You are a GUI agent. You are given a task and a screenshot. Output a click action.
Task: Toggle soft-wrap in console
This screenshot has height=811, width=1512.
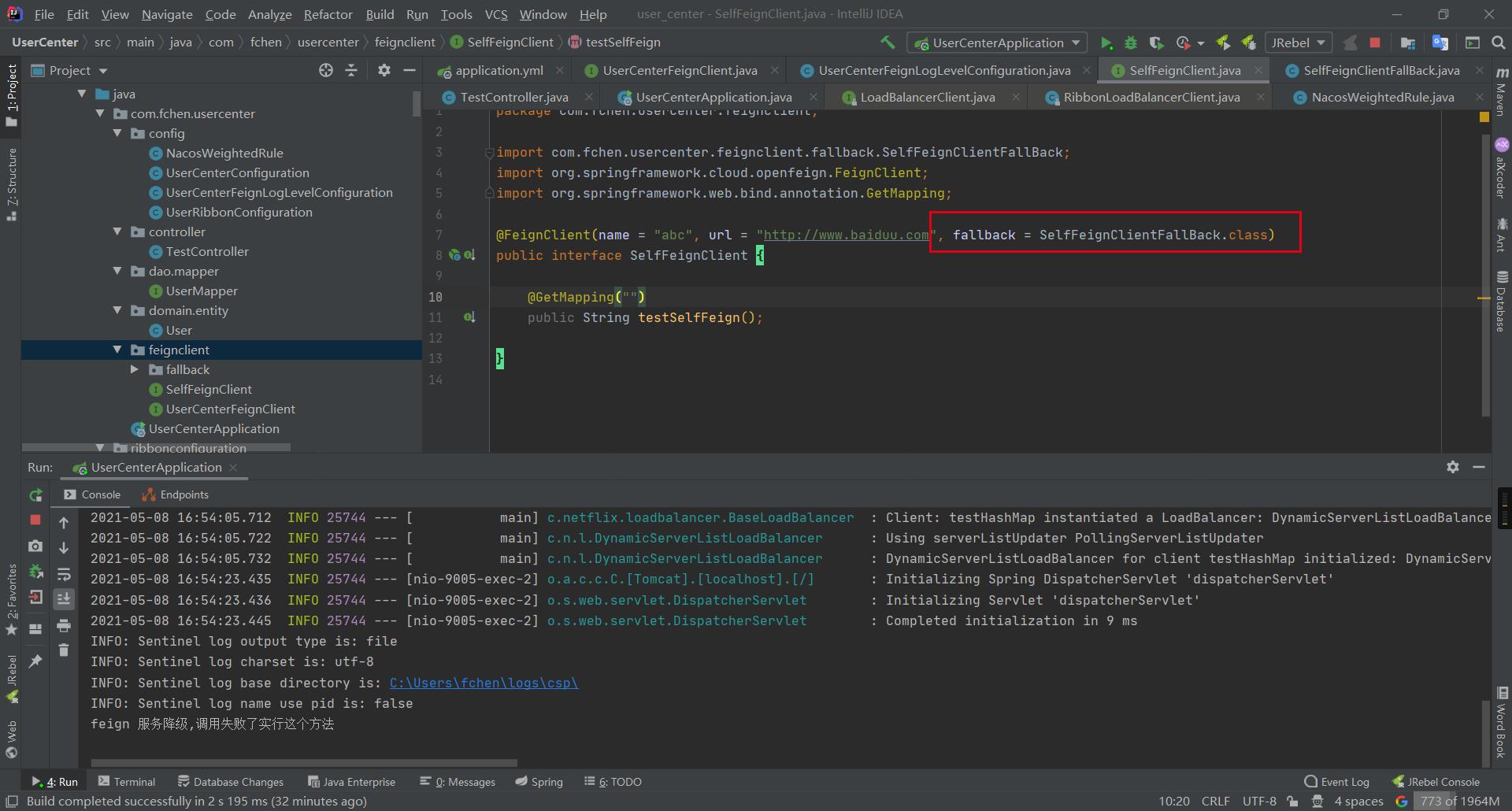click(x=64, y=573)
